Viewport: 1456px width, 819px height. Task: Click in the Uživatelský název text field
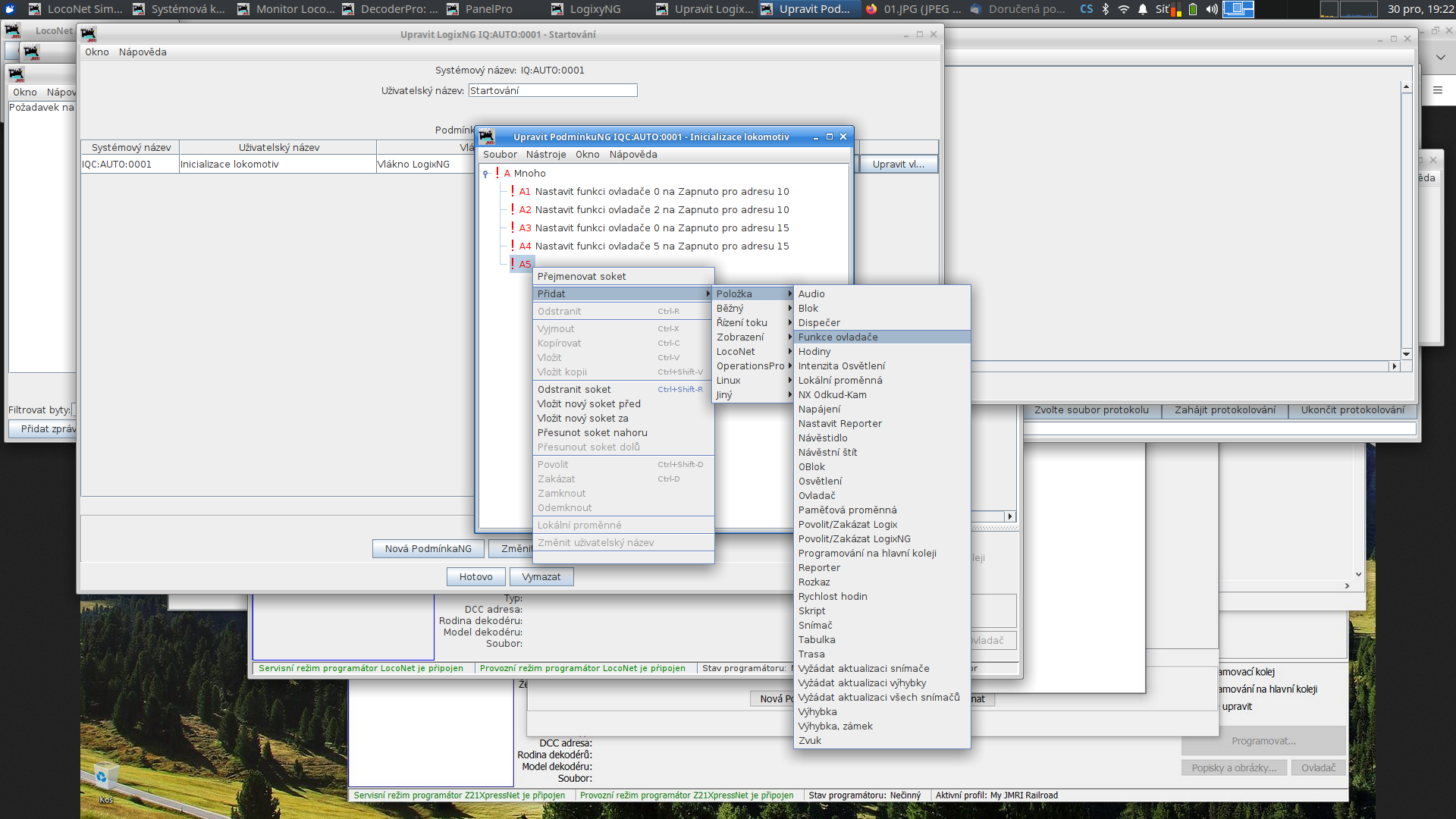pyautogui.click(x=552, y=90)
